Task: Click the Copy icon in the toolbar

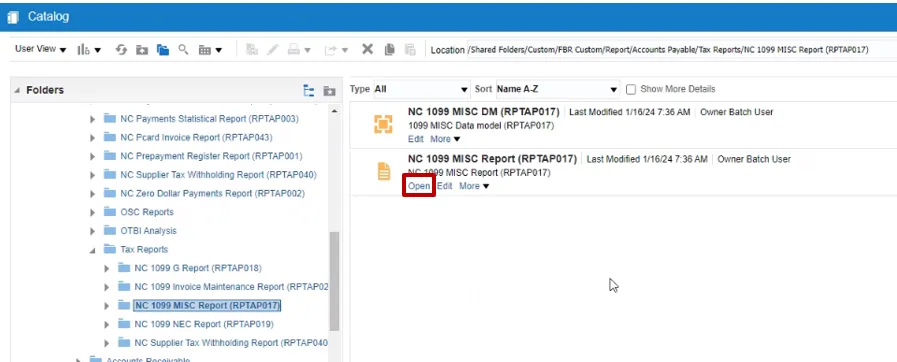Action: 390,50
